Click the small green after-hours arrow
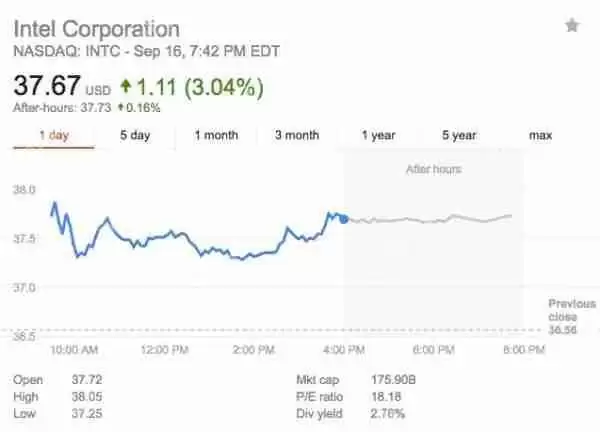Screen dimensions: 600x432 121,107
